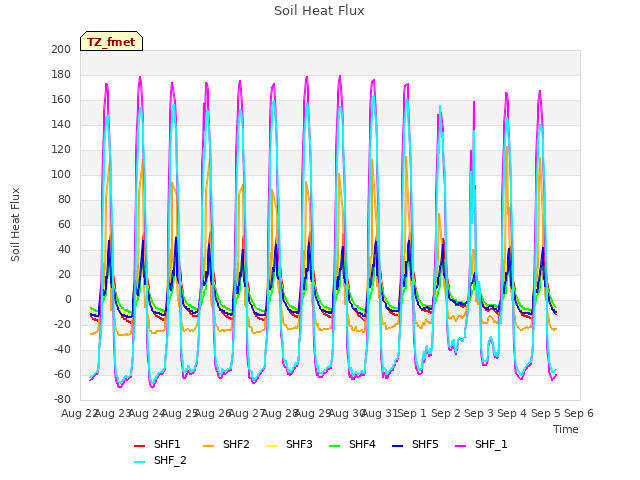Click the -80 y-axis tick label
This screenshot has height=480, width=640.
click(62, 399)
